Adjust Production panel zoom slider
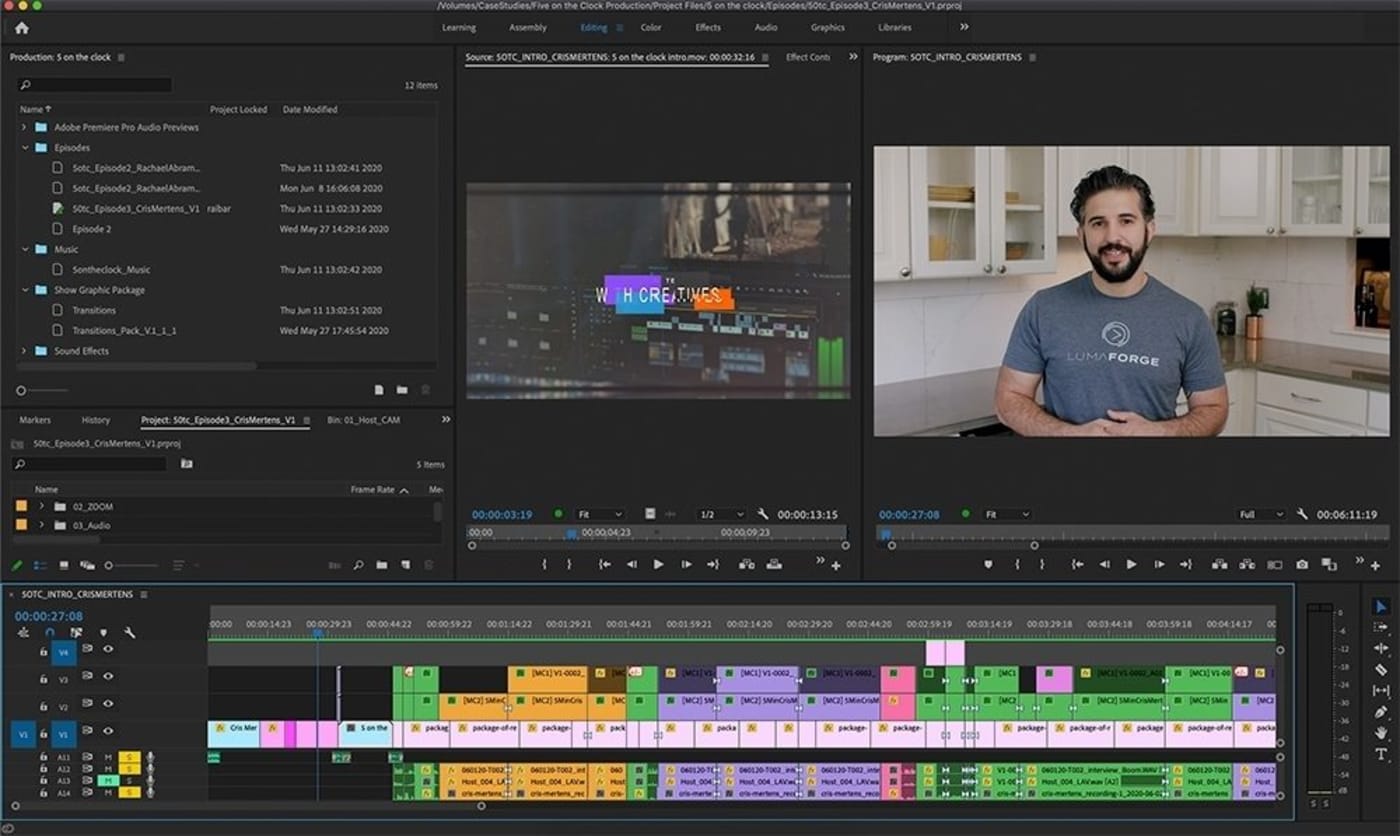1400x836 pixels. click(x=40, y=390)
